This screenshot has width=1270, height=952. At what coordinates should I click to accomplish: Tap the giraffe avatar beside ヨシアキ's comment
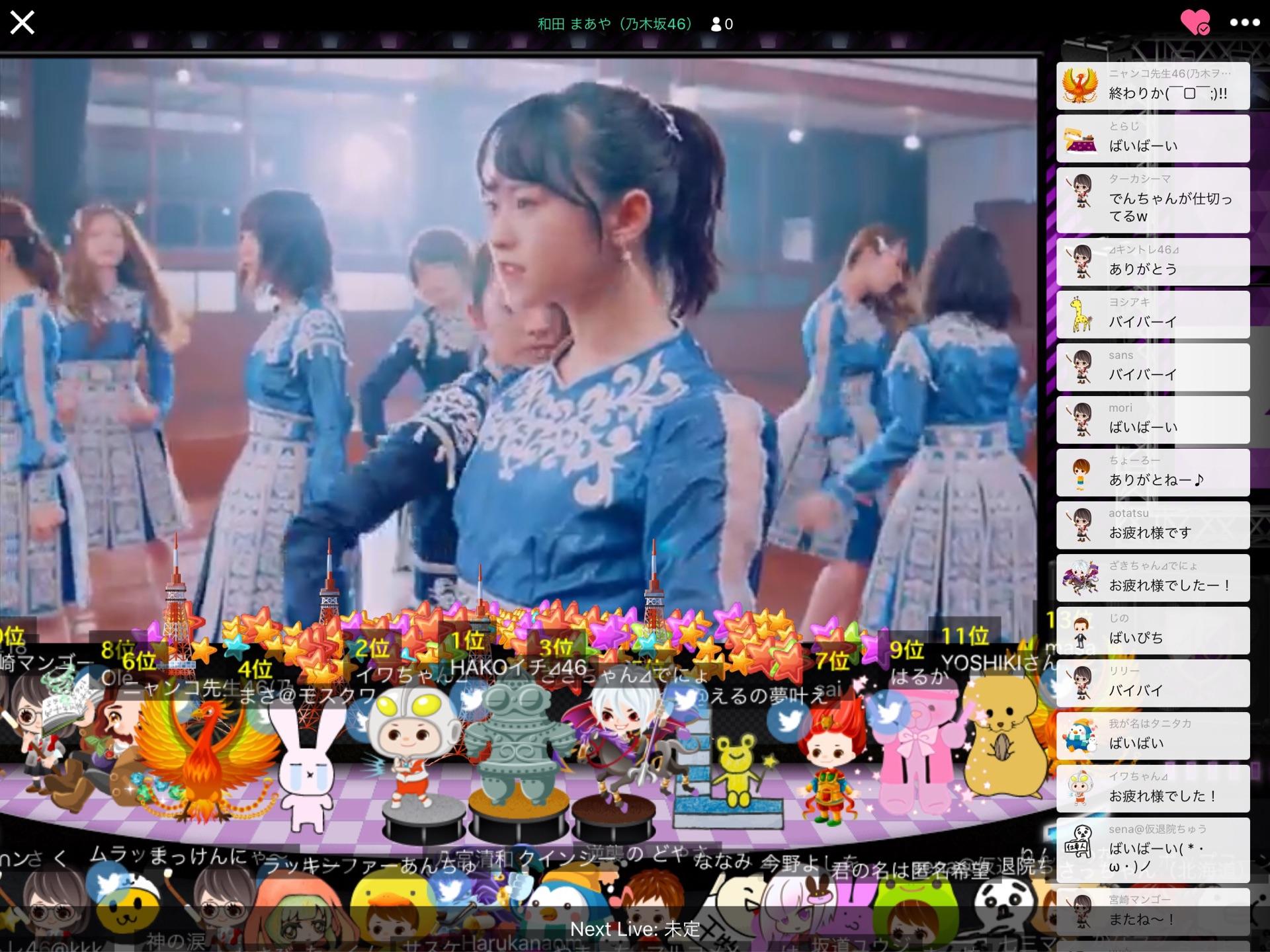pos(1080,315)
